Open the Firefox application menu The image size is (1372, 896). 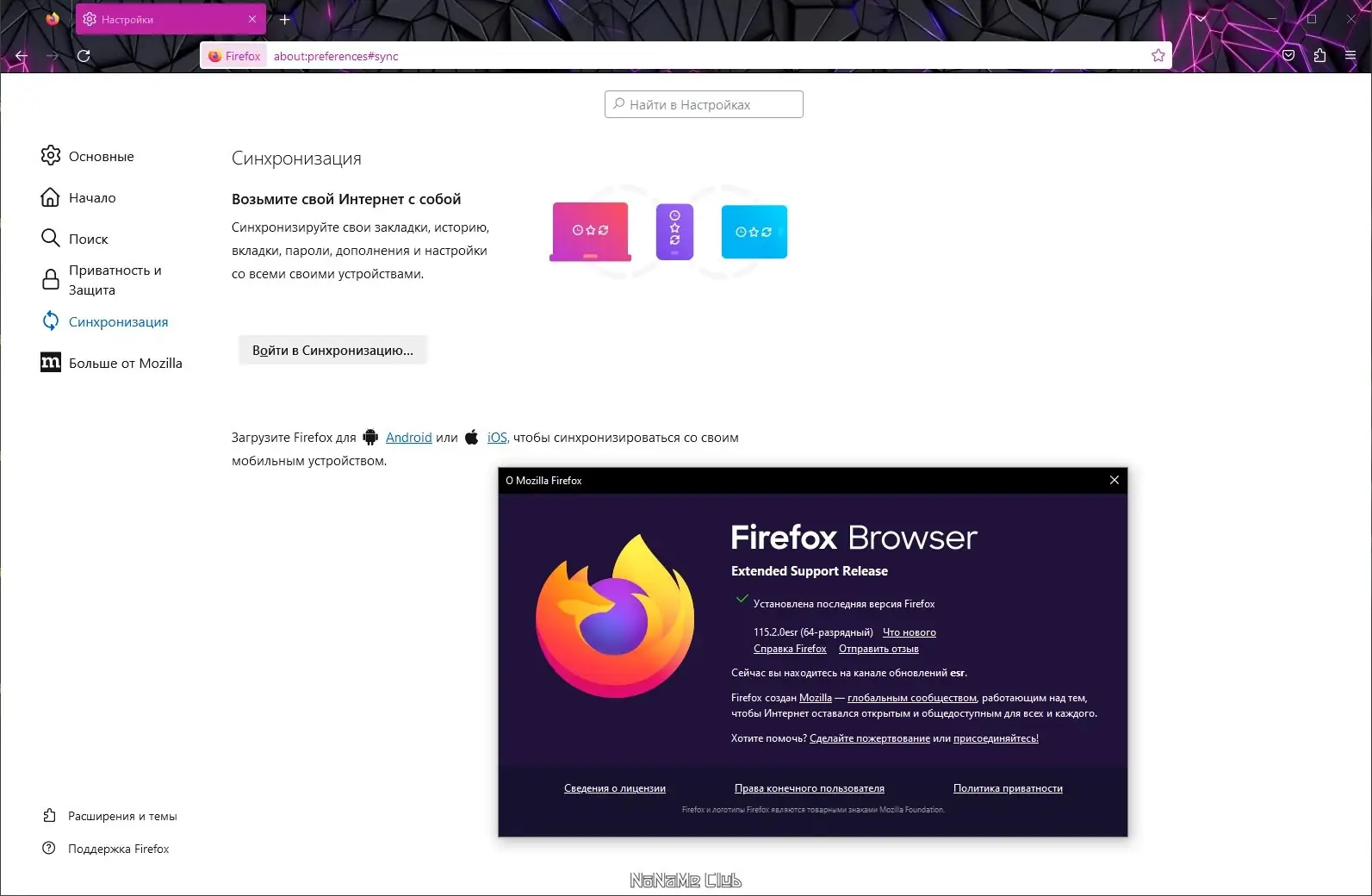(1350, 56)
